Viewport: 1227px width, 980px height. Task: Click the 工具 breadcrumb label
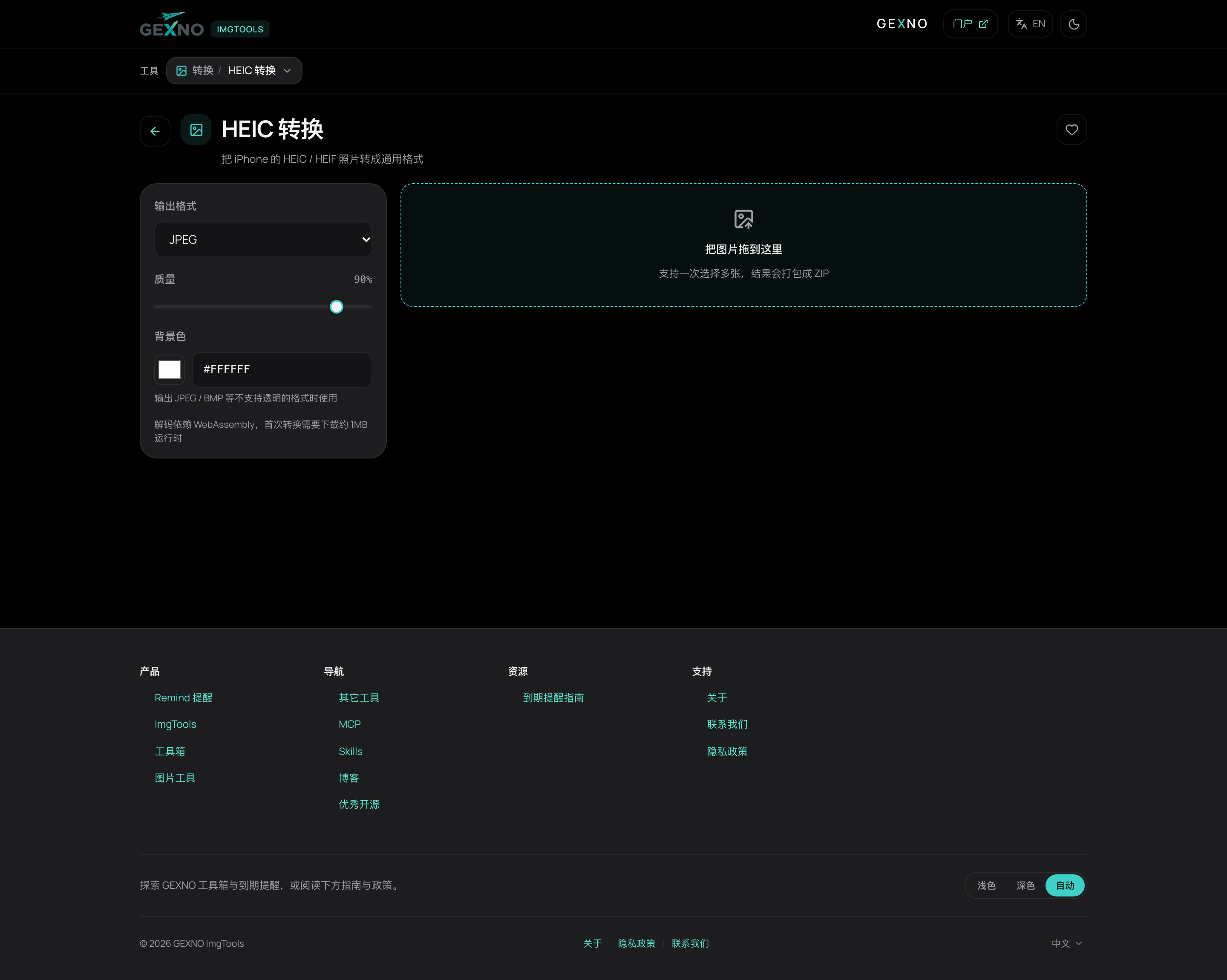pyautogui.click(x=149, y=71)
